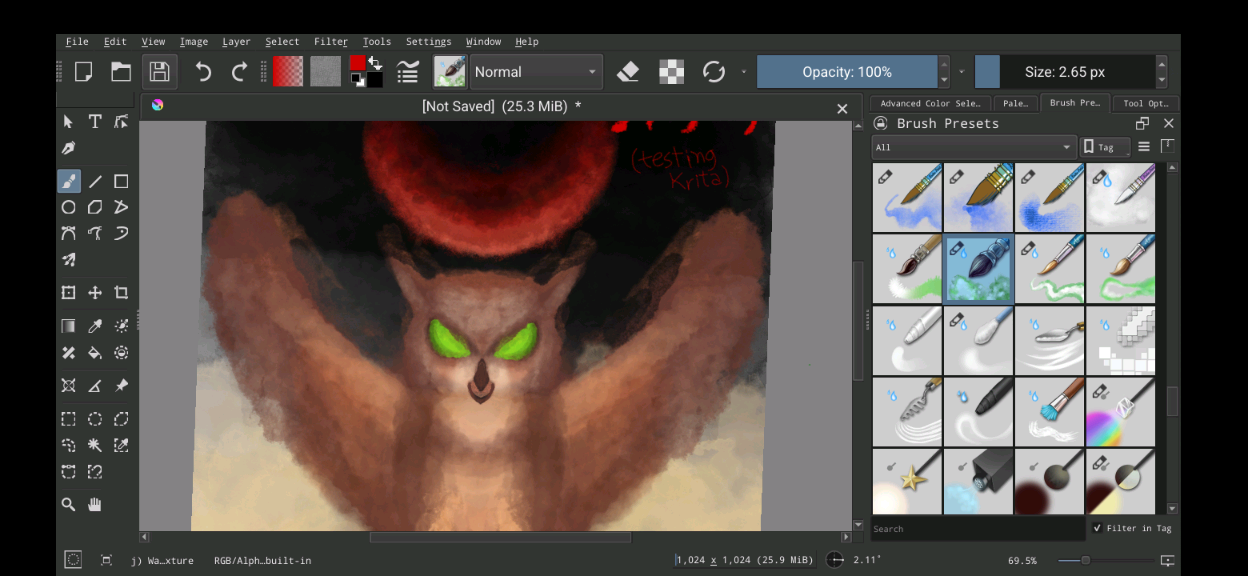Viewport: 1248px width, 576px height.
Task: Select the Freehand Brush tool
Action: pos(69,181)
